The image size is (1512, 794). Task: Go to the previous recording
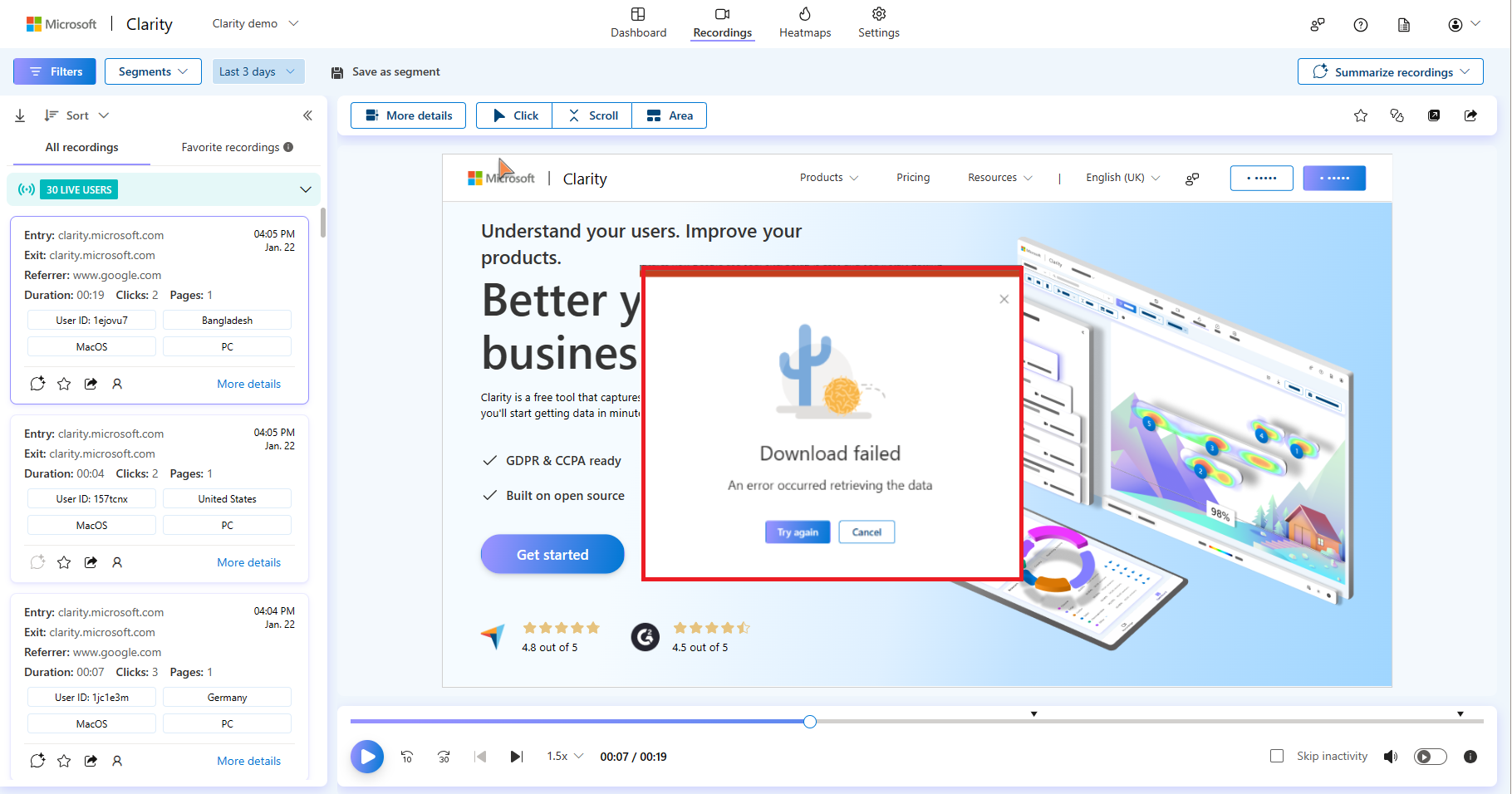480,757
